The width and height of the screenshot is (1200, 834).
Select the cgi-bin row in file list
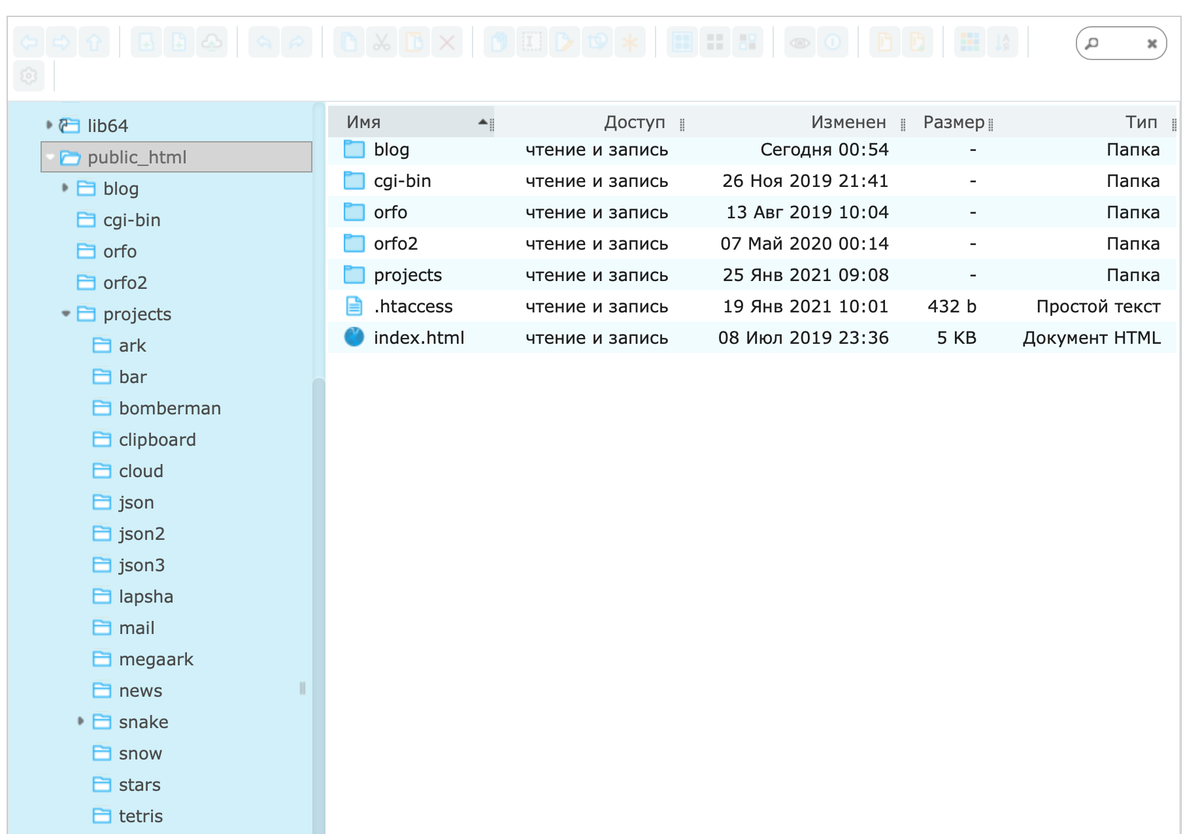[752, 181]
